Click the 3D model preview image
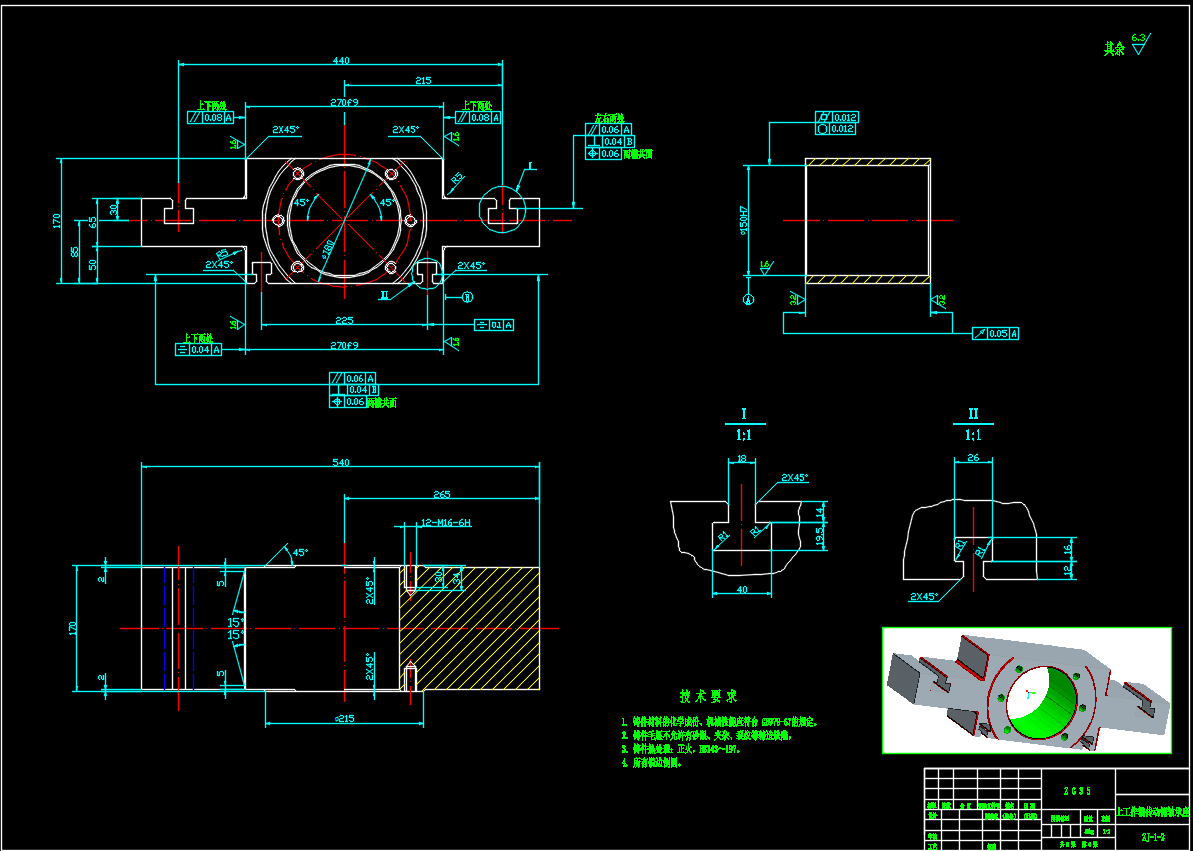This screenshot has height=851, width=1193. 1026,690
